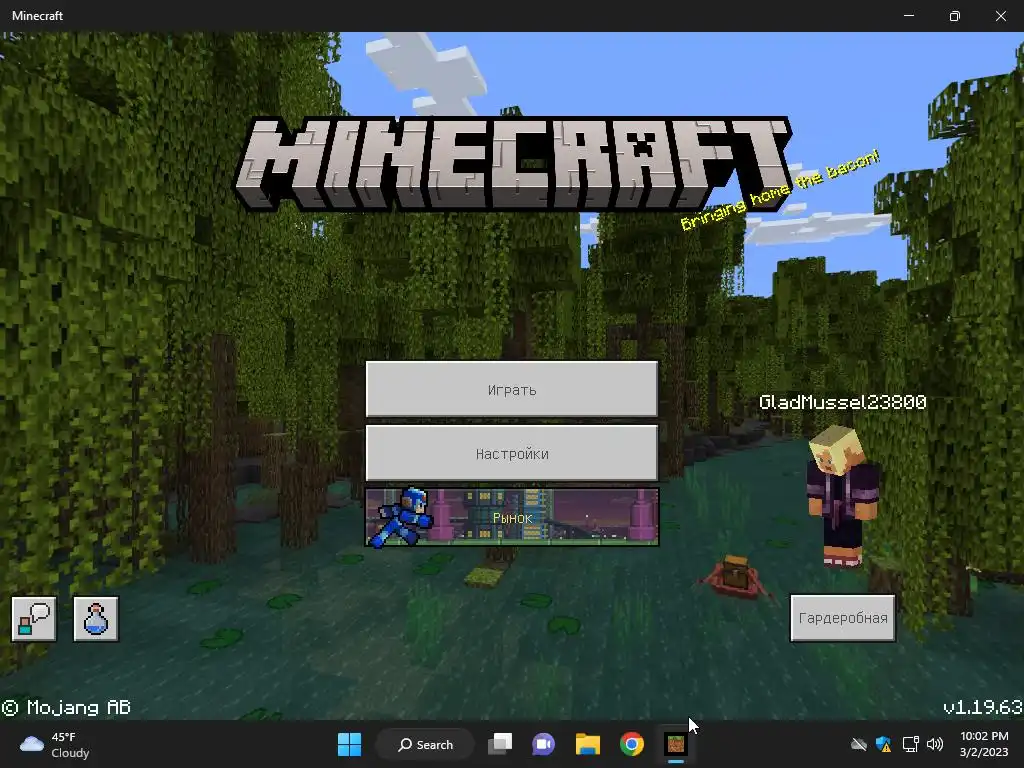Open Windows Security tray icon
This screenshot has width=1024, height=768.
pyautogui.click(x=884, y=744)
